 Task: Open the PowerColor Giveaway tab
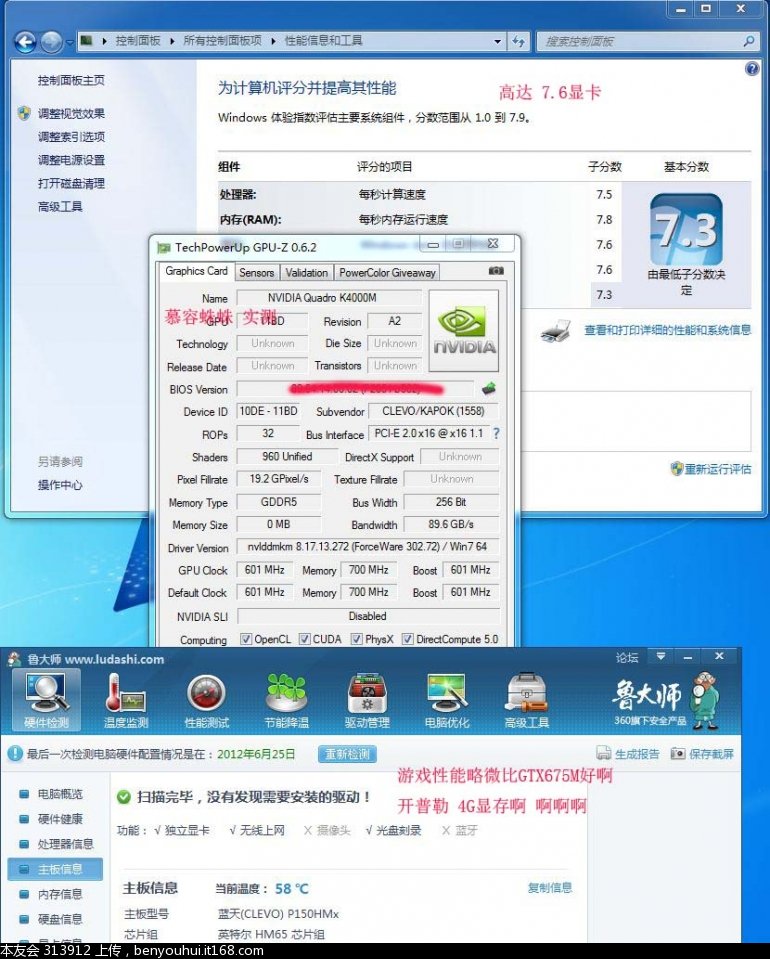387,273
